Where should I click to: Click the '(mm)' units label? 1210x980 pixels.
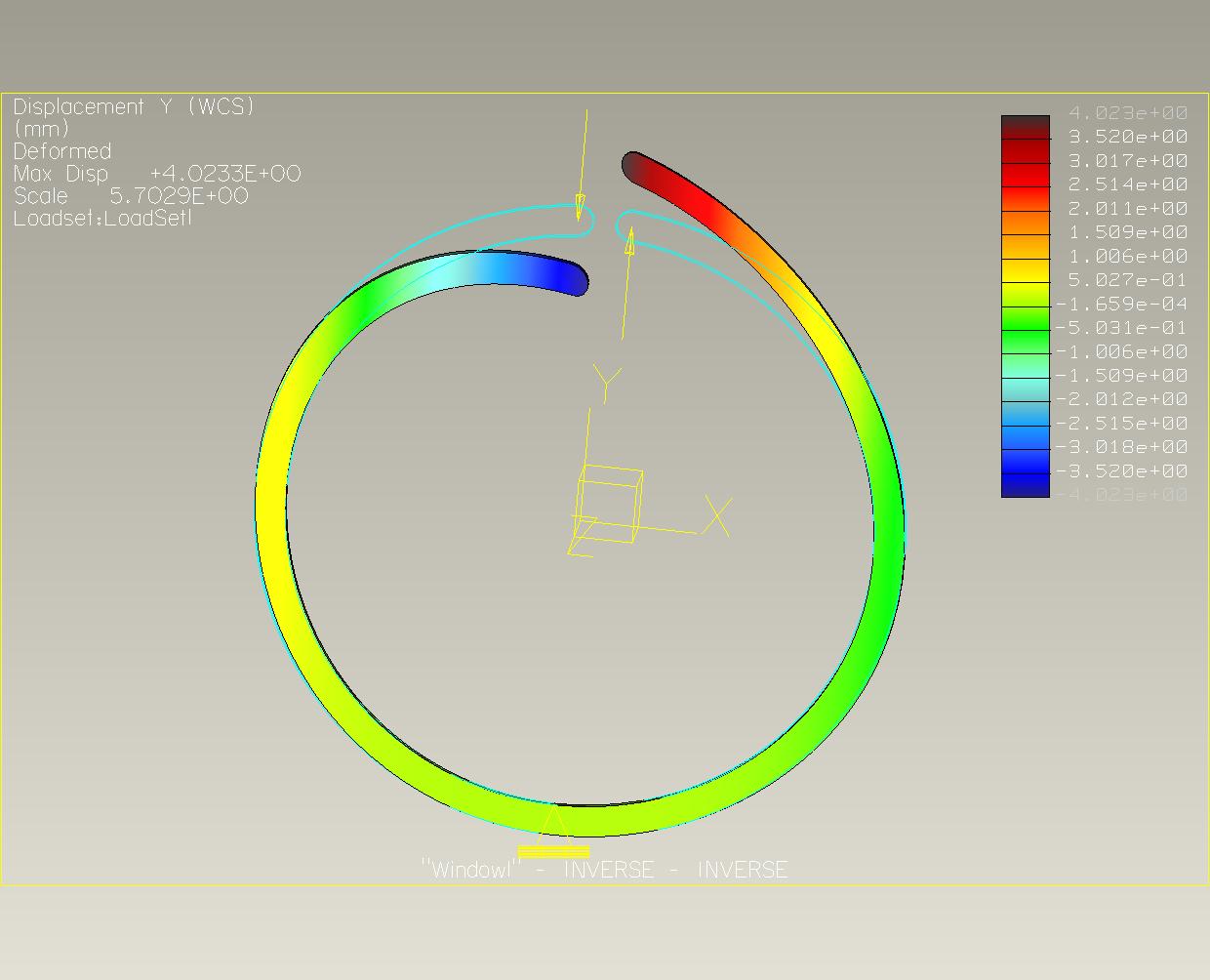tap(42, 130)
